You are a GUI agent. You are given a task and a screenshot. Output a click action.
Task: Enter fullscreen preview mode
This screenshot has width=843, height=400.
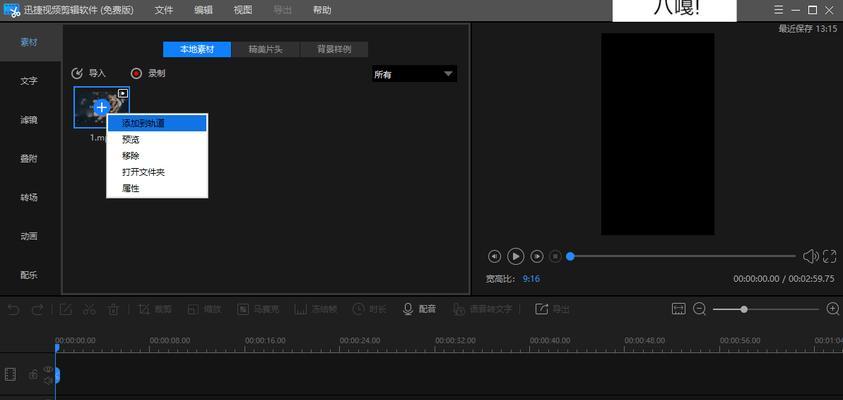pos(830,256)
